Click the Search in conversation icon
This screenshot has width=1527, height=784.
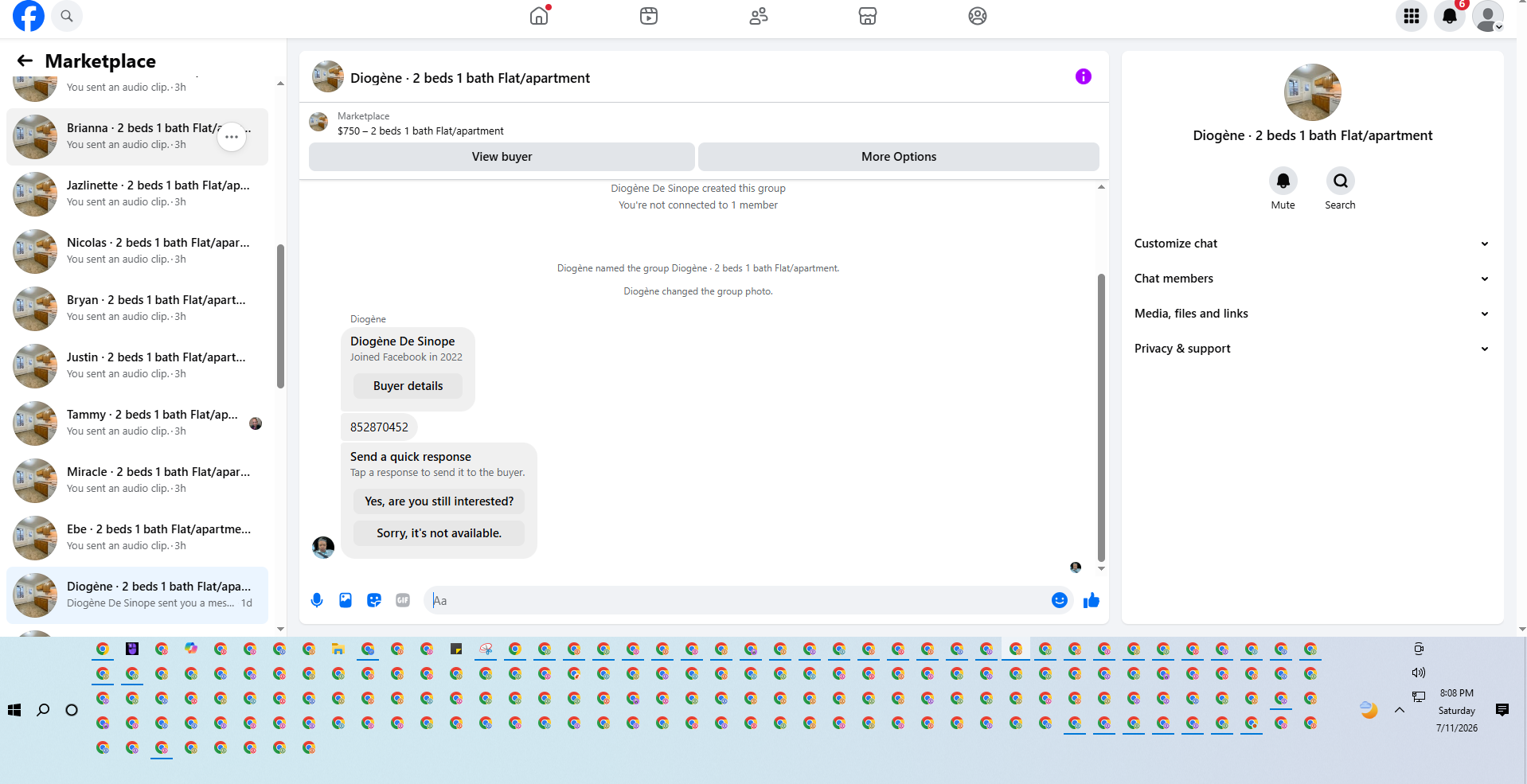[1341, 181]
